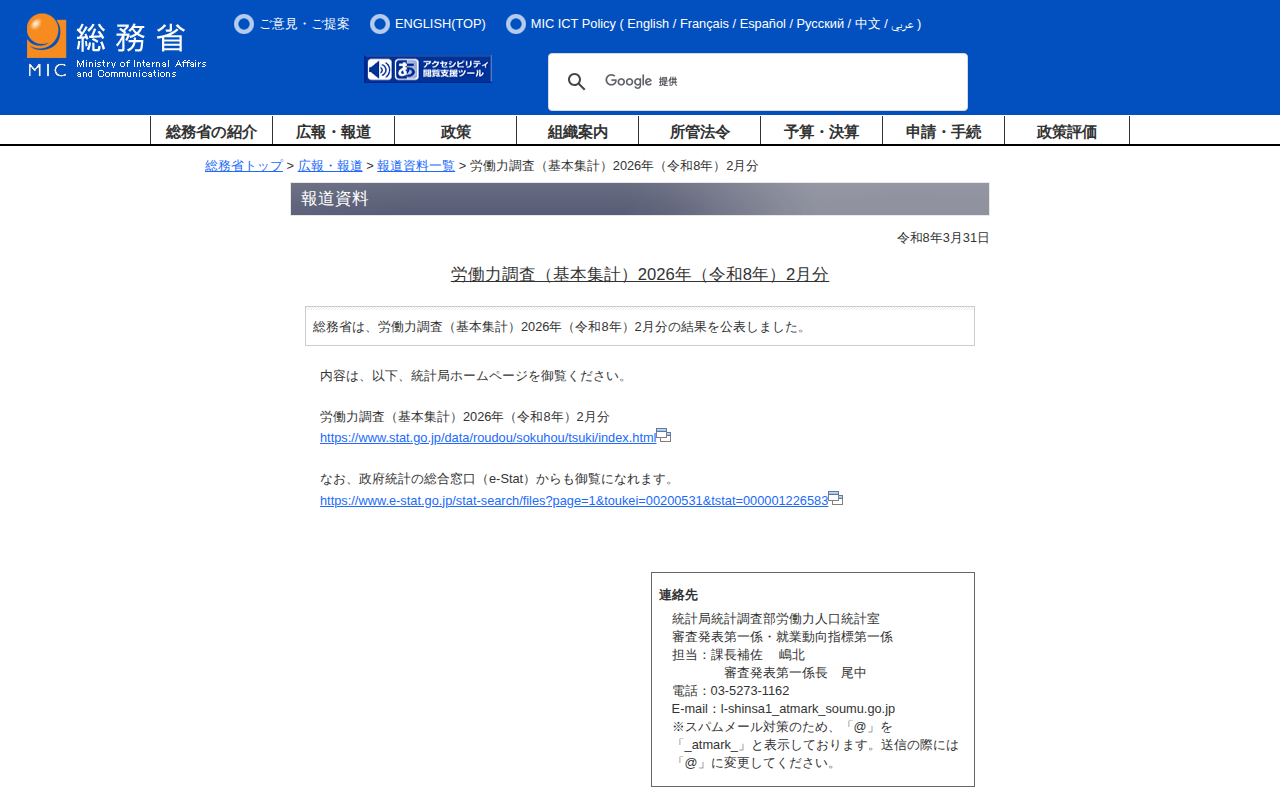The width and height of the screenshot is (1280, 800).
Task: Click the external link icon after e-stat URL
Action: tap(835, 499)
